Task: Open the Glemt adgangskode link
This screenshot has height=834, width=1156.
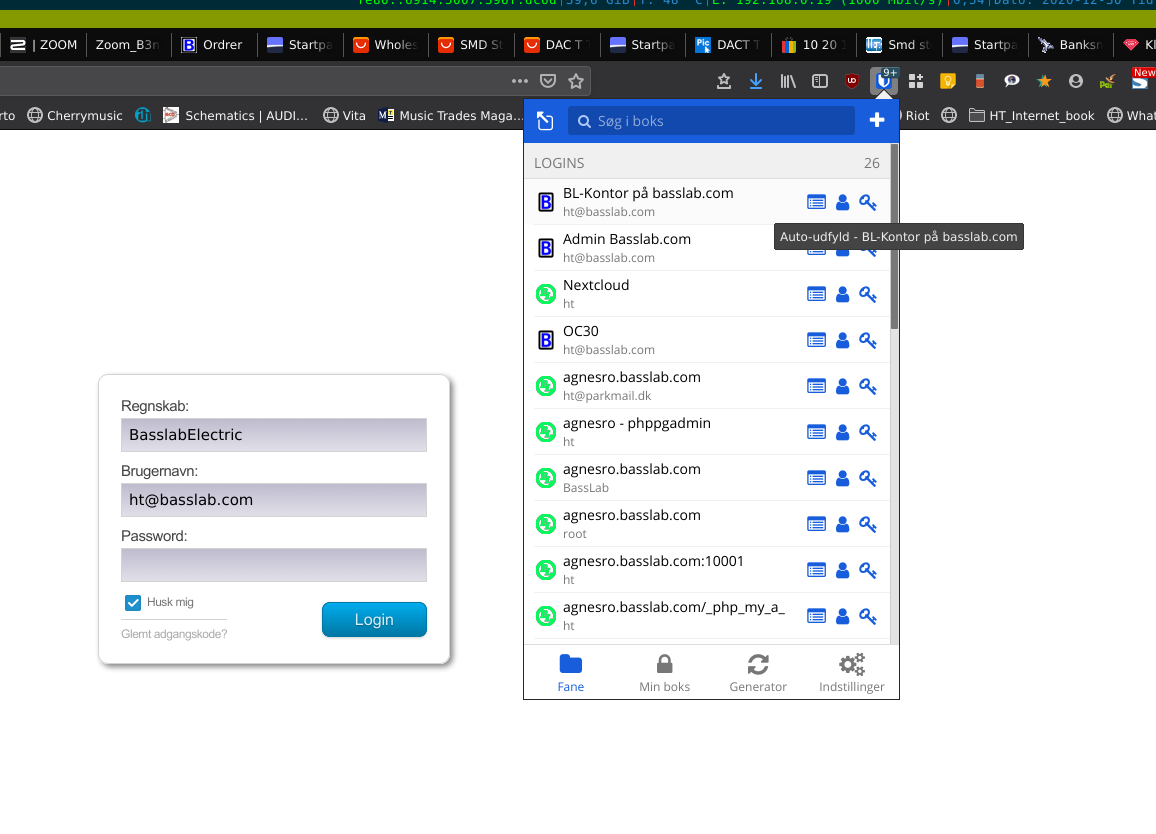Action: 173,633
